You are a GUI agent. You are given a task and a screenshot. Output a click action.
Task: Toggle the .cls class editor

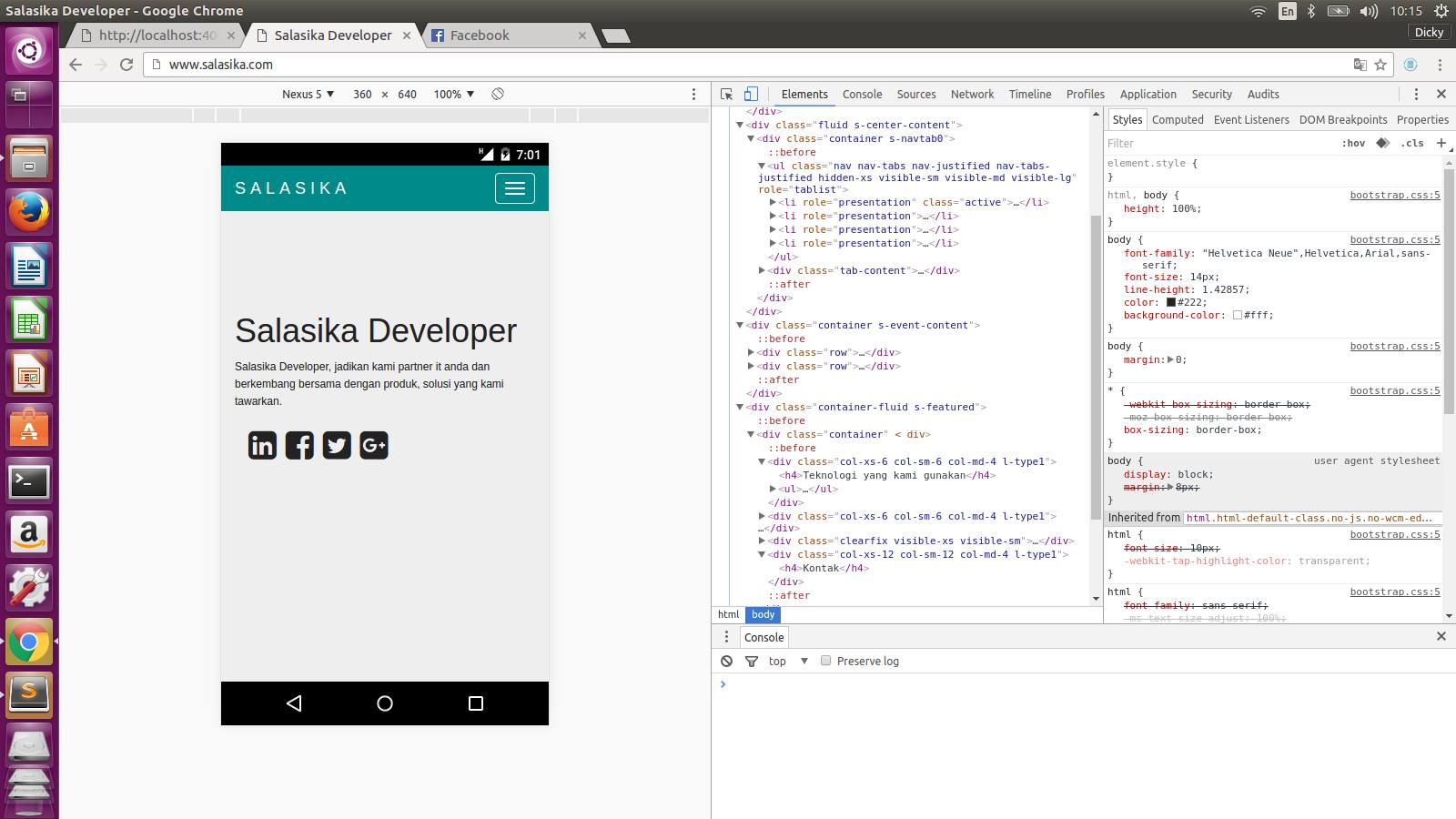coord(1412,143)
